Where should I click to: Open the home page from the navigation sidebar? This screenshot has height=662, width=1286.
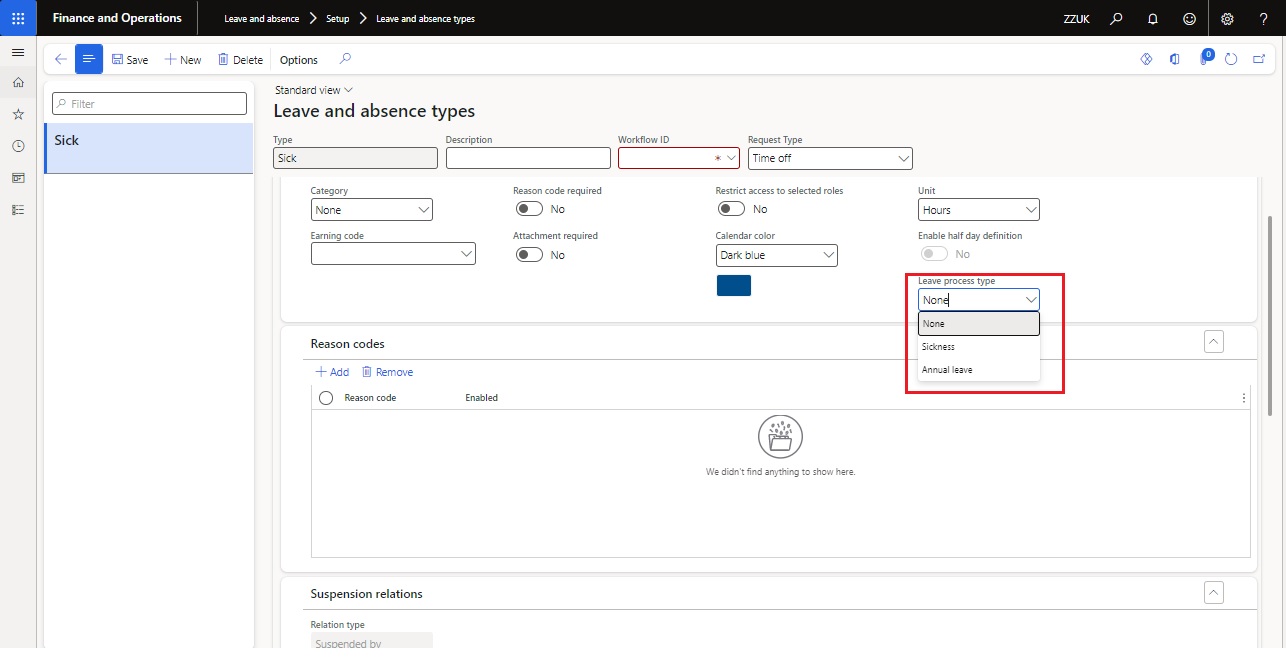tap(18, 82)
